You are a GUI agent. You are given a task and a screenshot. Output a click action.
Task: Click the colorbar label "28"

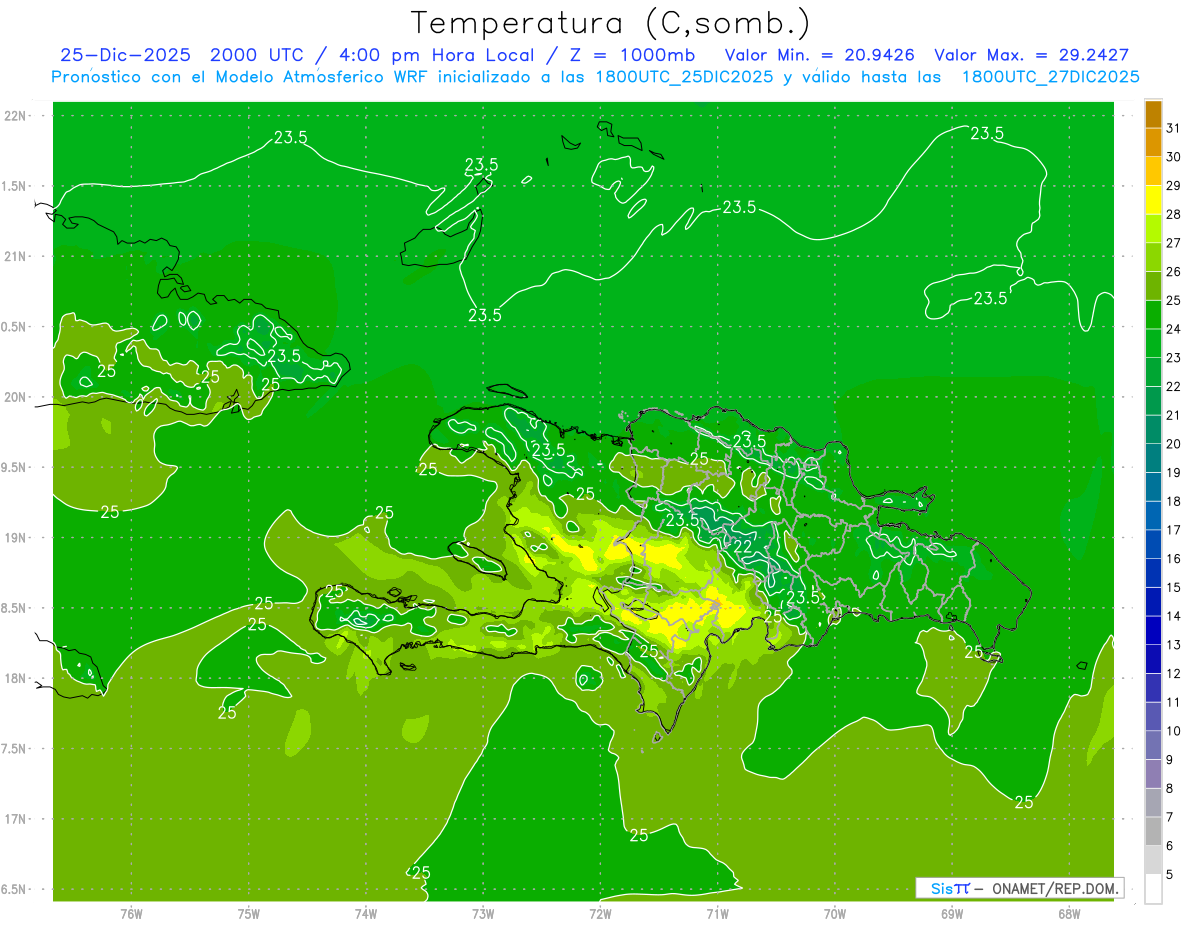pos(1173,214)
